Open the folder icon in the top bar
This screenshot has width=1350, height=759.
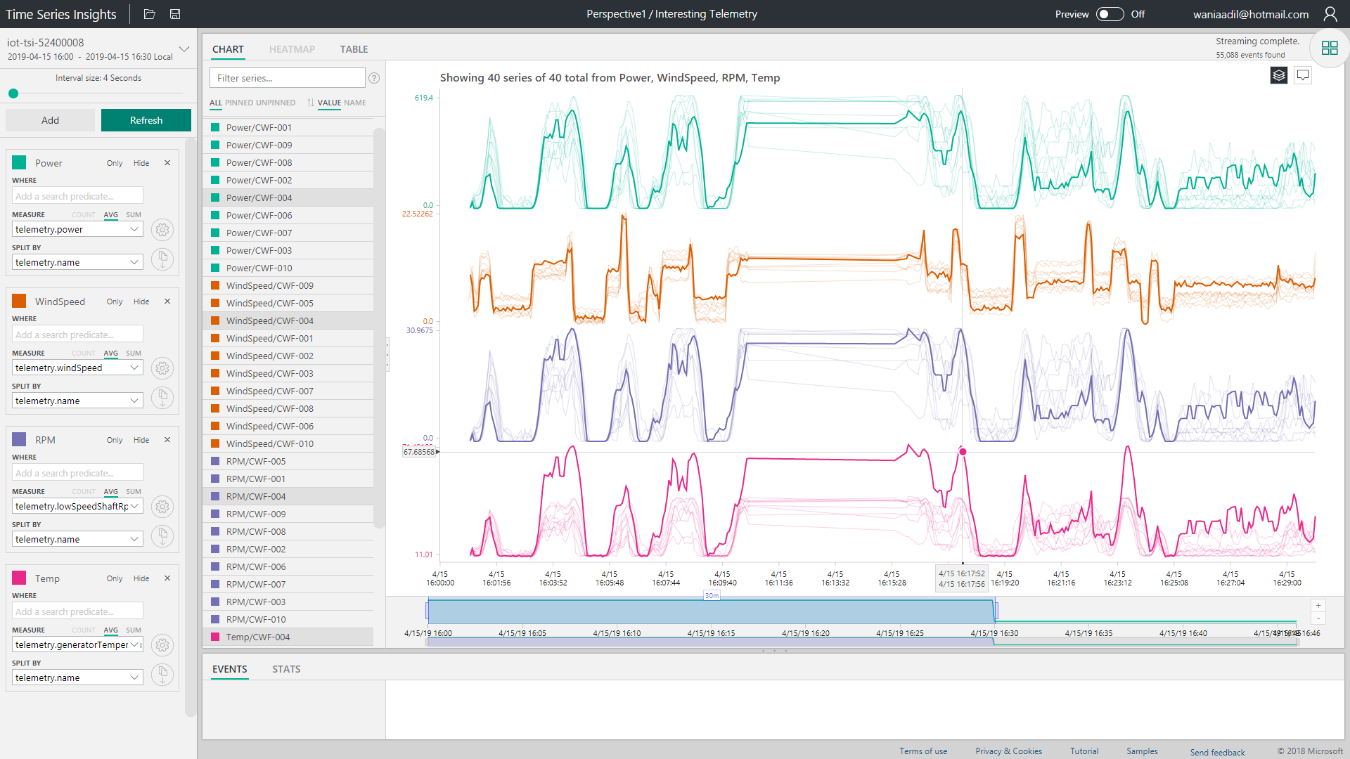[x=149, y=14]
